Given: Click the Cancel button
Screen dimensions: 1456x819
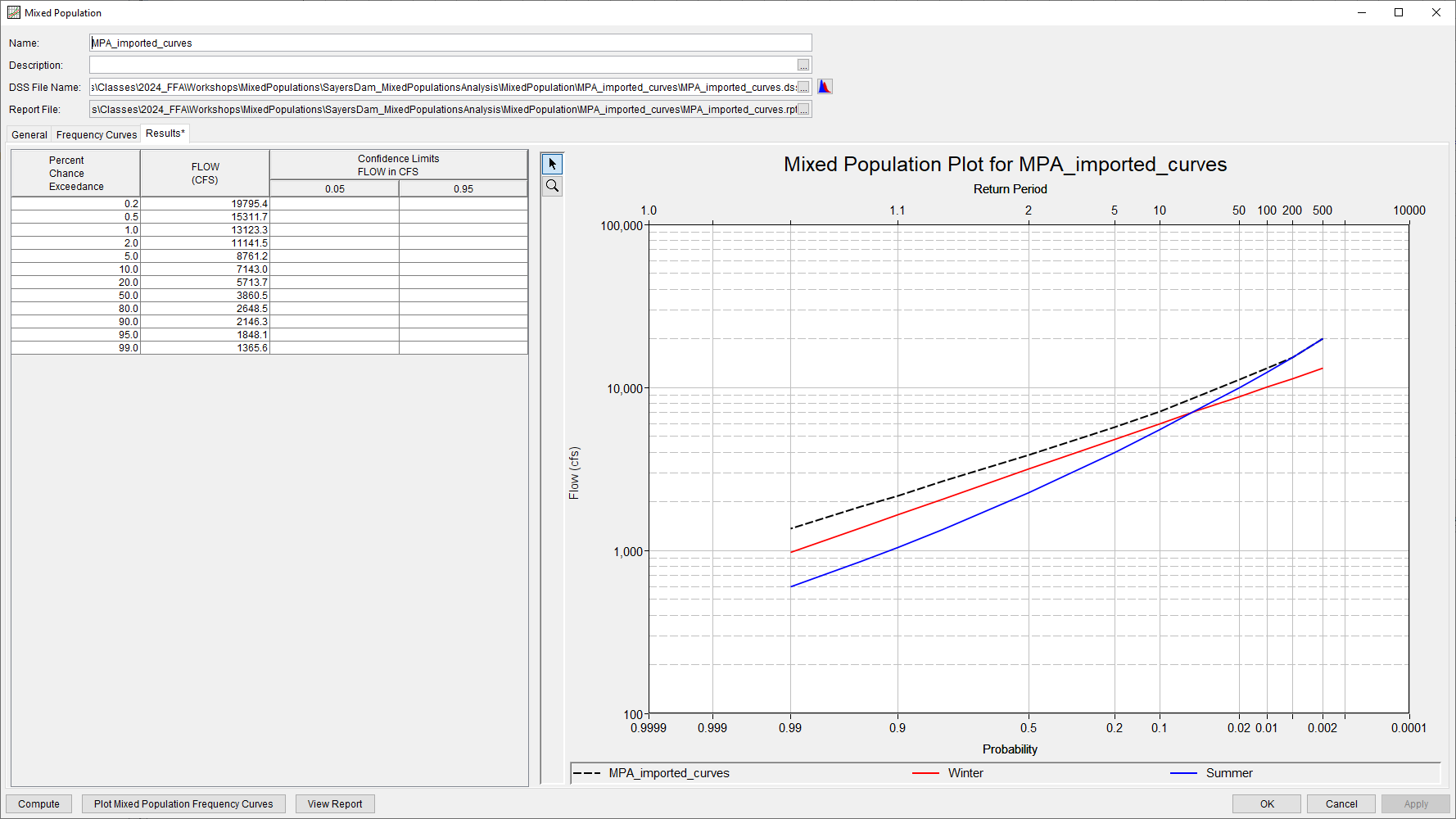Looking at the screenshot, I should tap(1341, 804).
